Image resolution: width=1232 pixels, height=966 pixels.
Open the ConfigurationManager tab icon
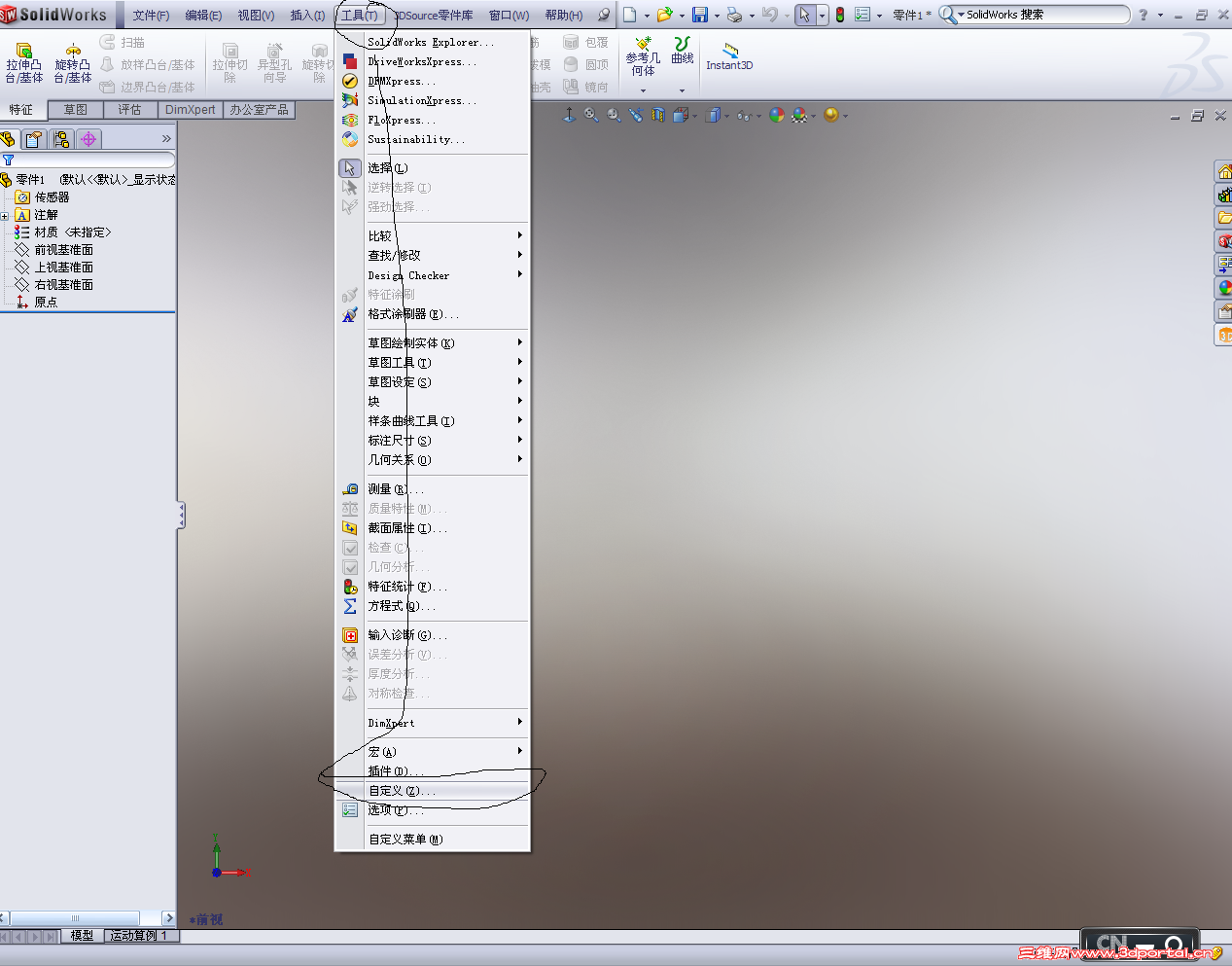[61, 139]
